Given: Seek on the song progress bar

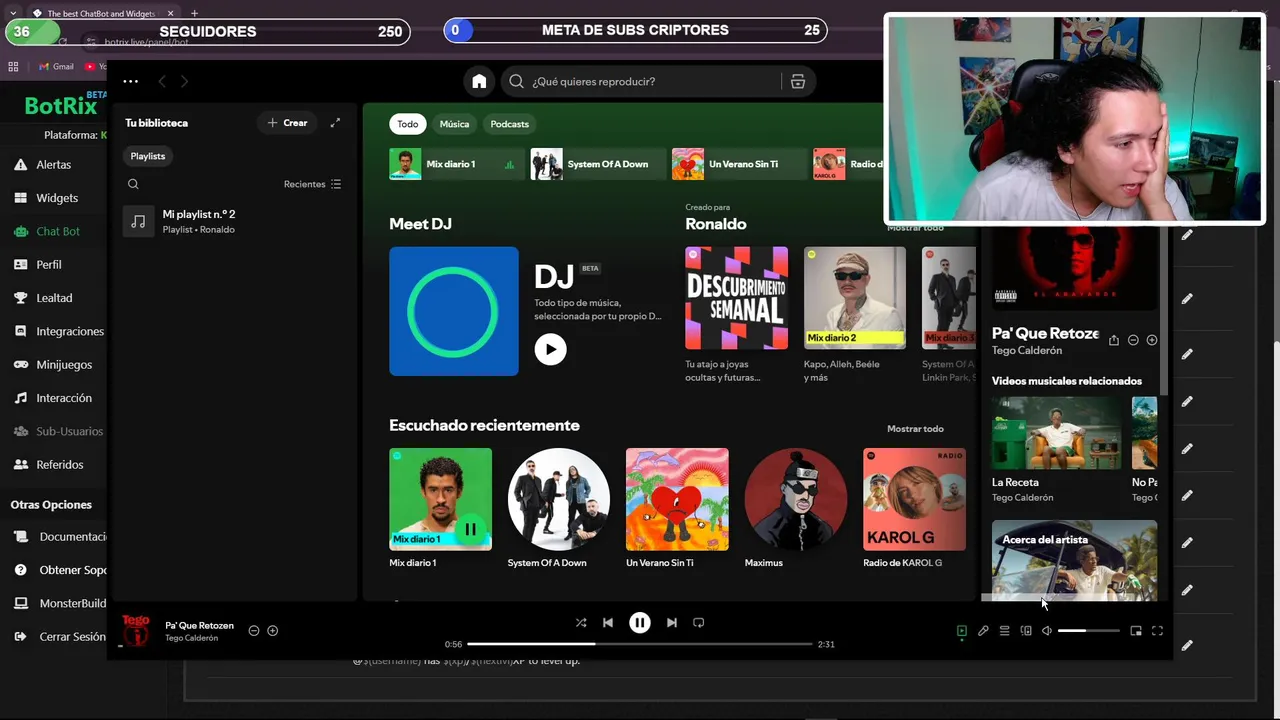Looking at the screenshot, I should pyautogui.click(x=639, y=644).
